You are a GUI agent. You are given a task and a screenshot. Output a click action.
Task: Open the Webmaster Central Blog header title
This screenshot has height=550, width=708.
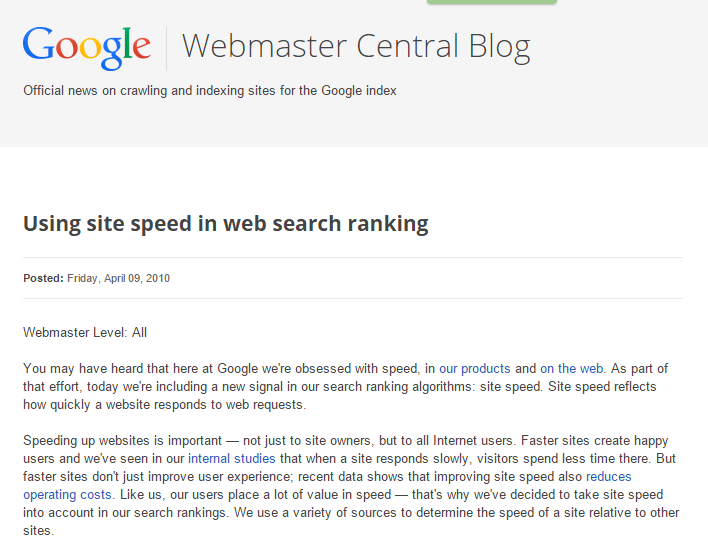tap(356, 46)
